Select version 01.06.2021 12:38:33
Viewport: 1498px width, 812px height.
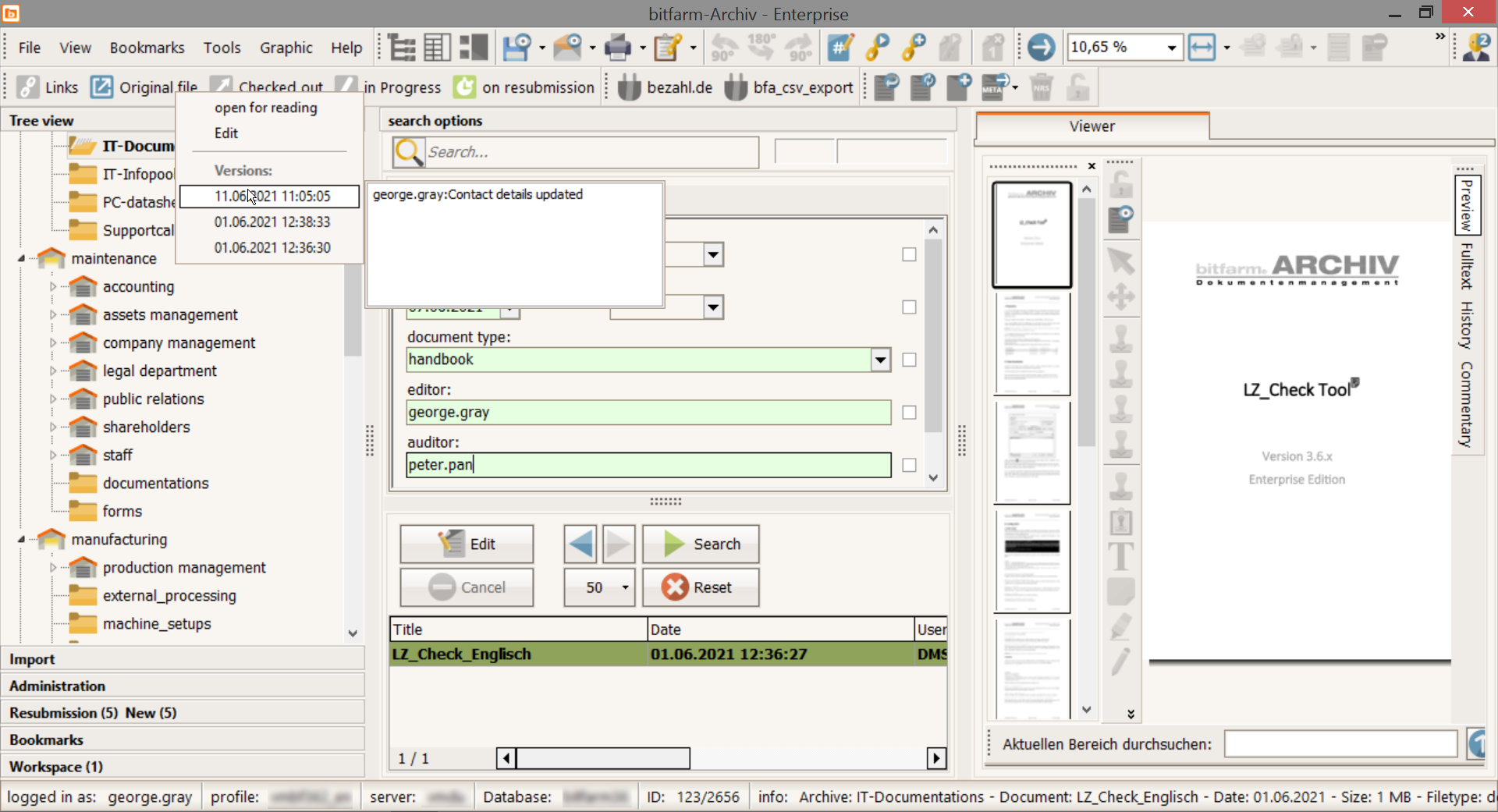point(272,222)
